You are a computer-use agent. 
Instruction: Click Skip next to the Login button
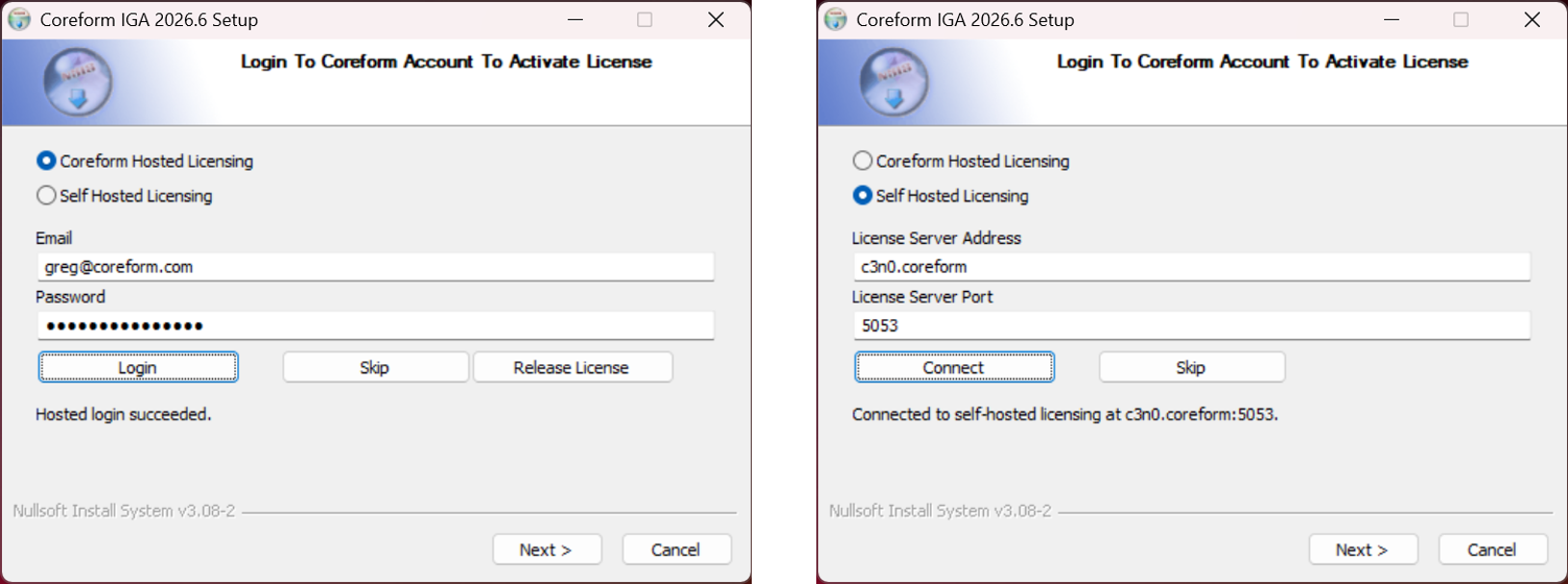click(x=375, y=367)
